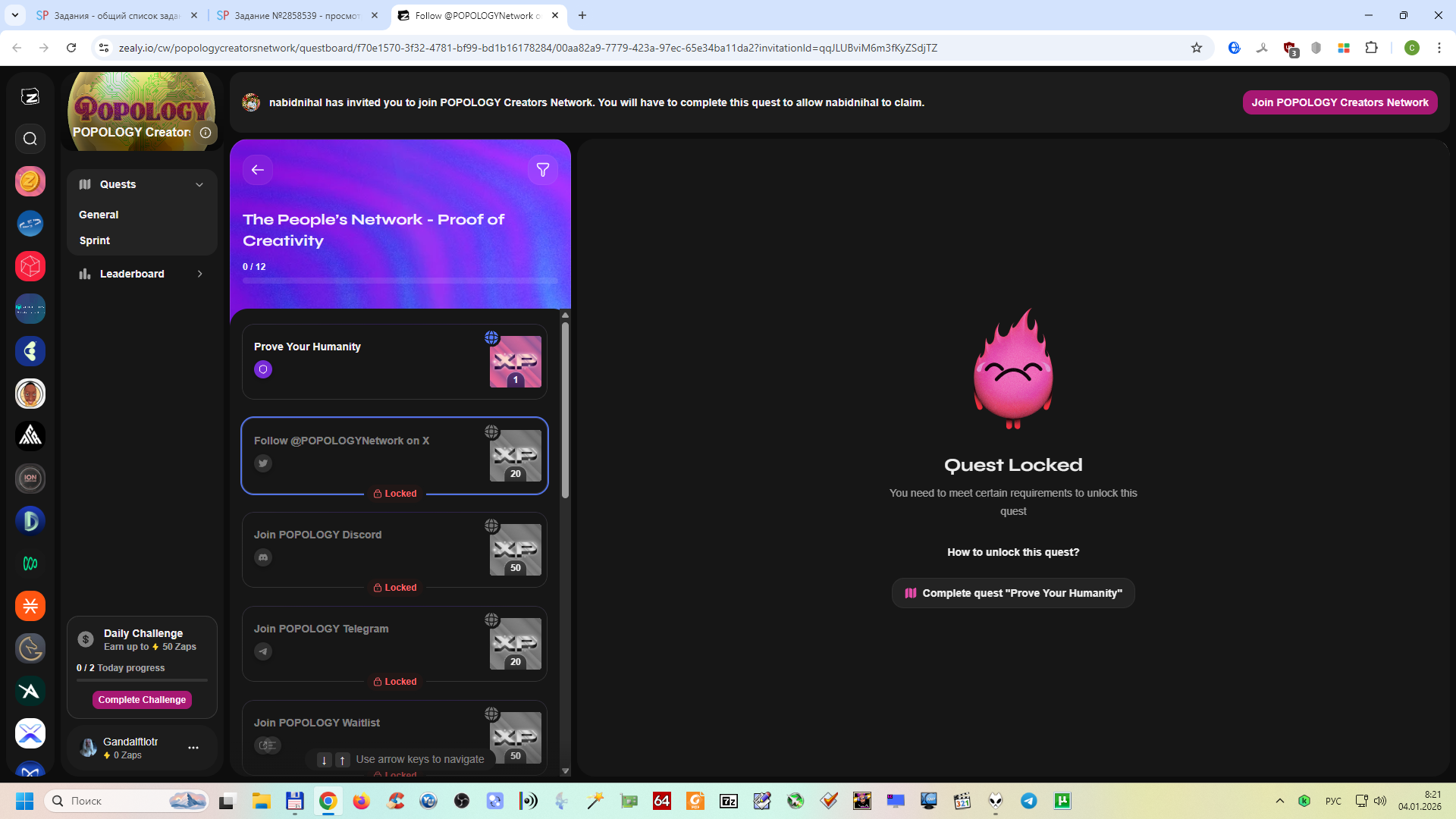1456x819 pixels.
Task: Select the Sprint quests menu item
Action: [x=95, y=240]
